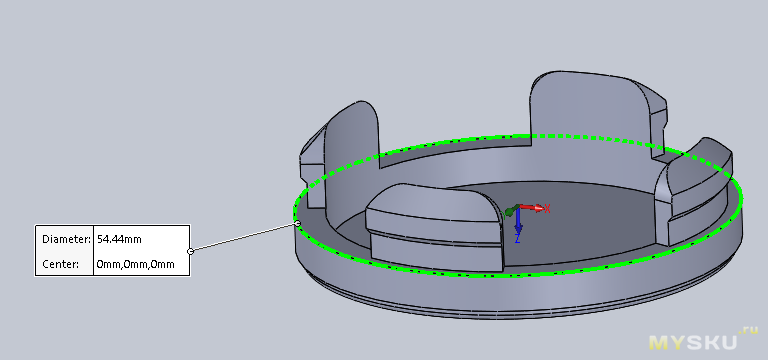Click the red X axis arrow

[x=531, y=208]
